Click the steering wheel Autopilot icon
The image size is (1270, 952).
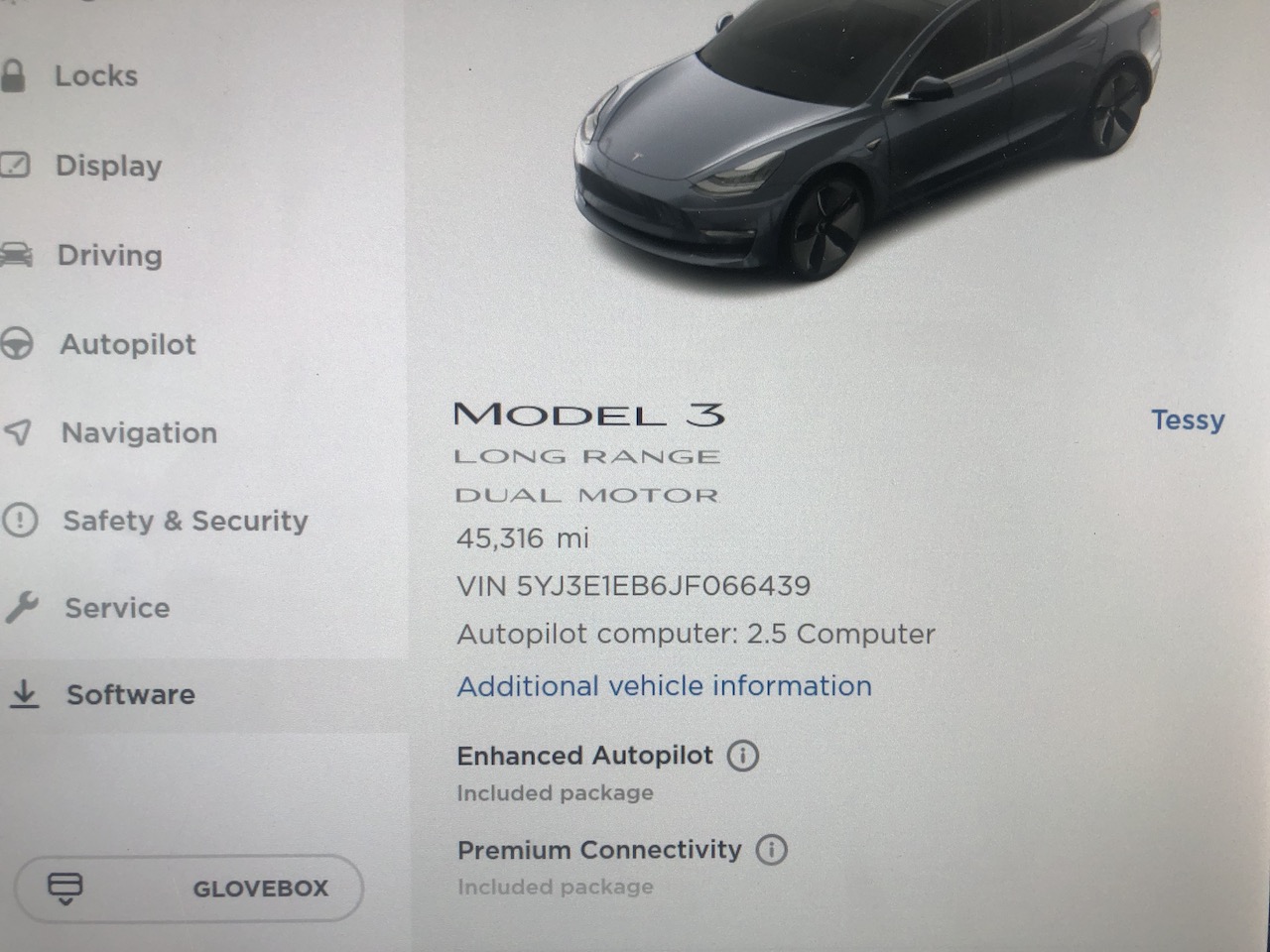click(x=17, y=344)
